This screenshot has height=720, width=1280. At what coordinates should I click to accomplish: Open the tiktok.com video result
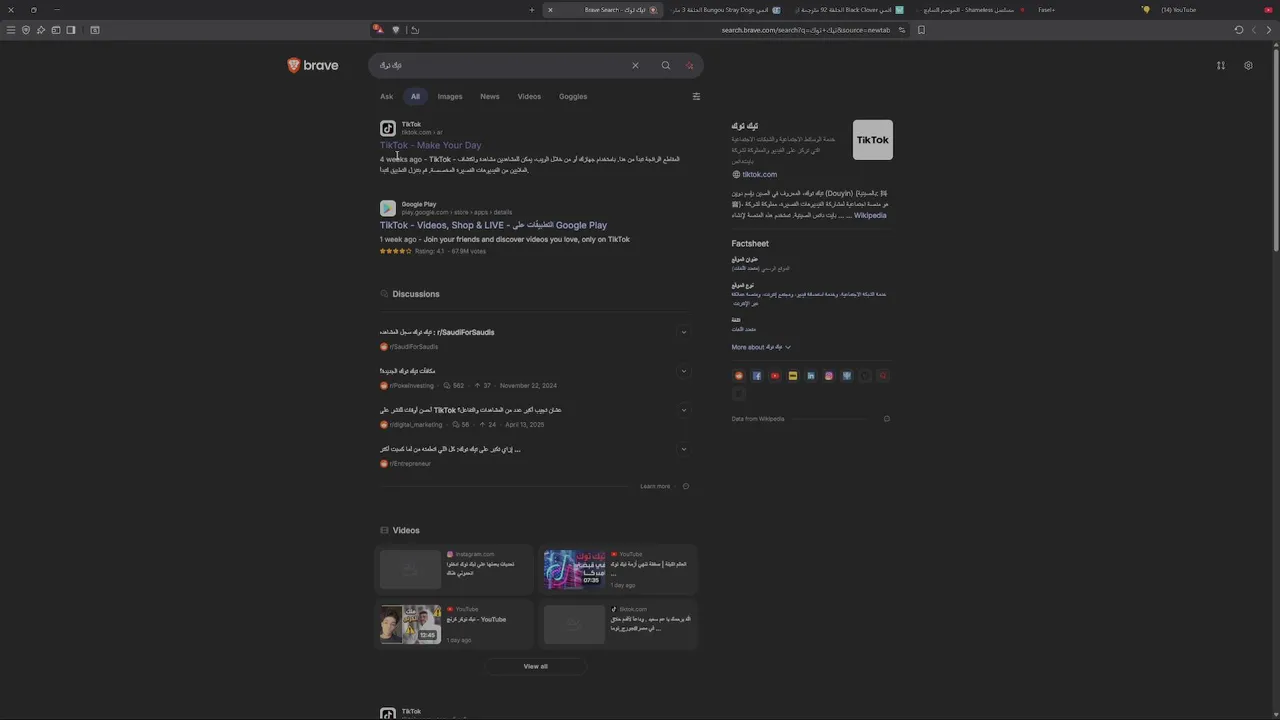[618, 624]
